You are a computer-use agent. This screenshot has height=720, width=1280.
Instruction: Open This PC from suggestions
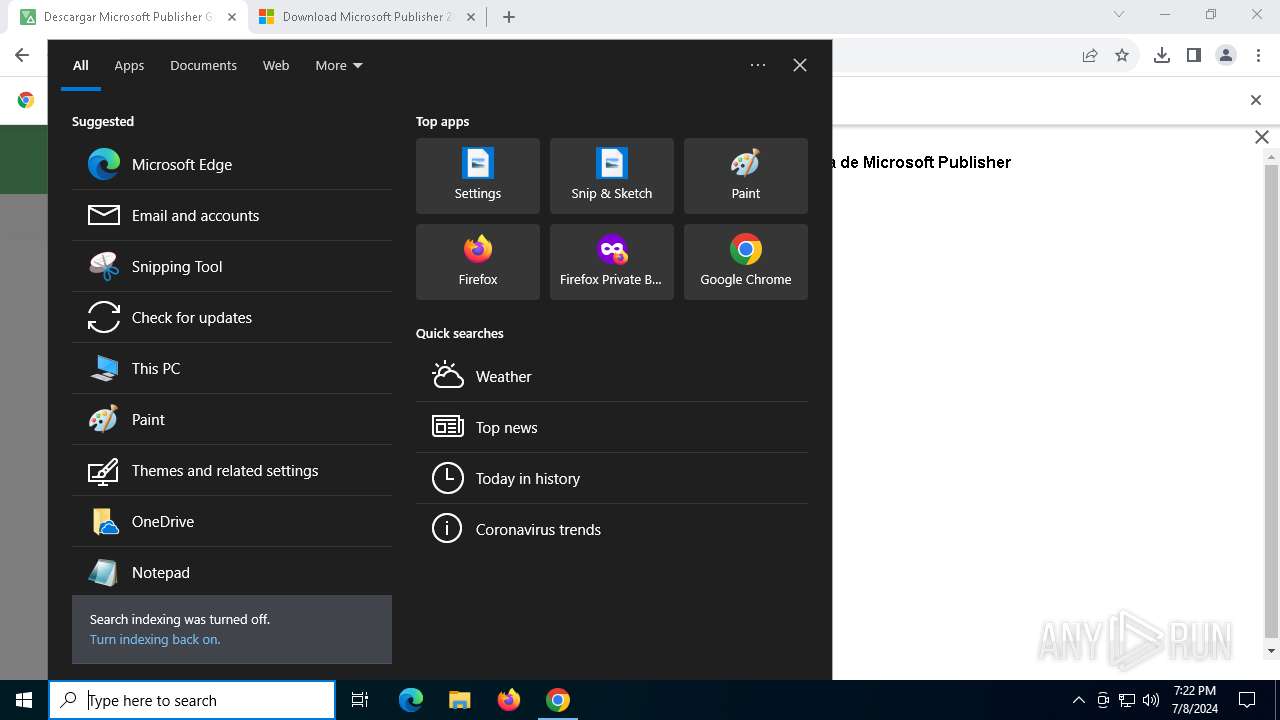(x=232, y=368)
